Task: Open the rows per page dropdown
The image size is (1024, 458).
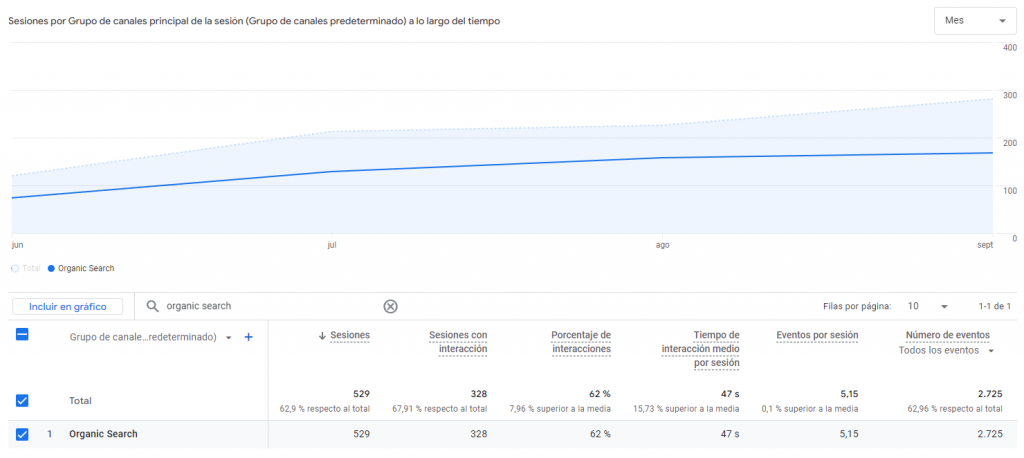Action: 927,306
